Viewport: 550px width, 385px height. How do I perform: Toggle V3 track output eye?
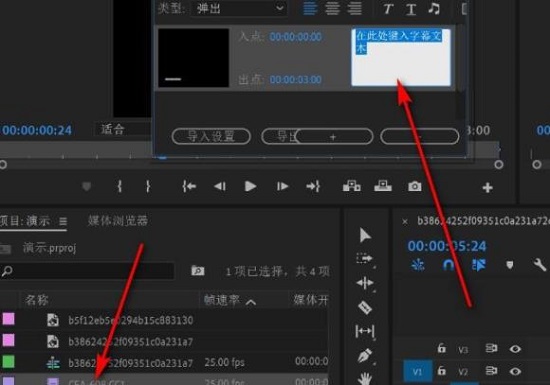click(x=515, y=349)
